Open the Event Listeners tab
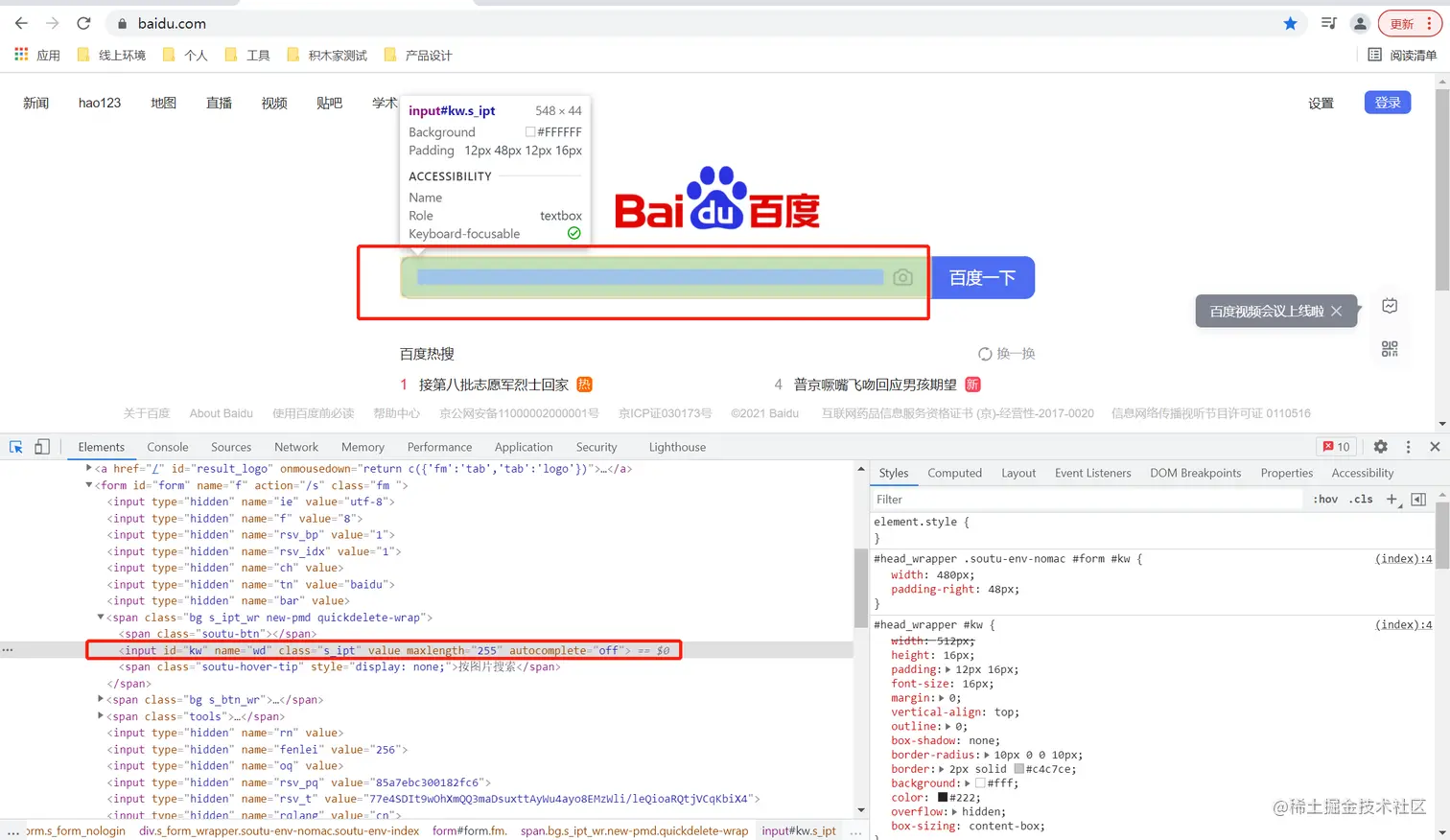Screen dimensions: 1450x840 click(1092, 473)
